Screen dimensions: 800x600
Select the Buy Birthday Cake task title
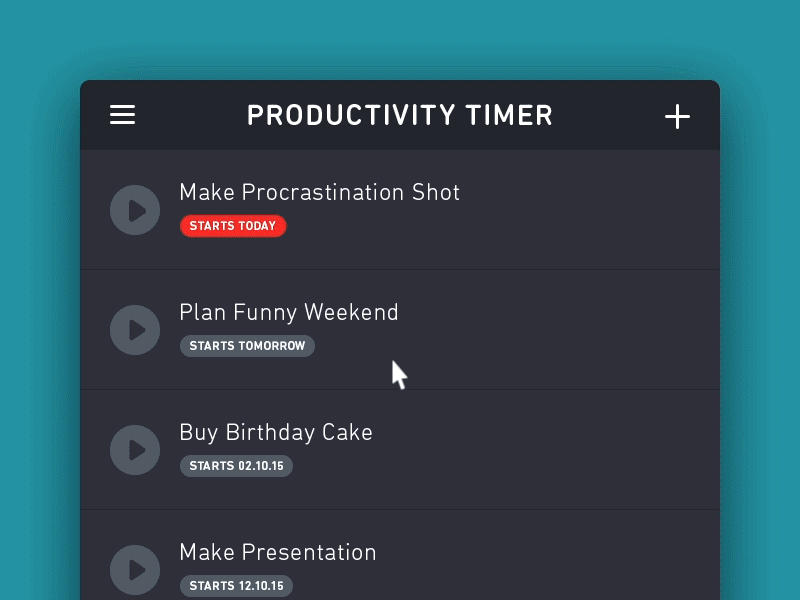pos(276,432)
